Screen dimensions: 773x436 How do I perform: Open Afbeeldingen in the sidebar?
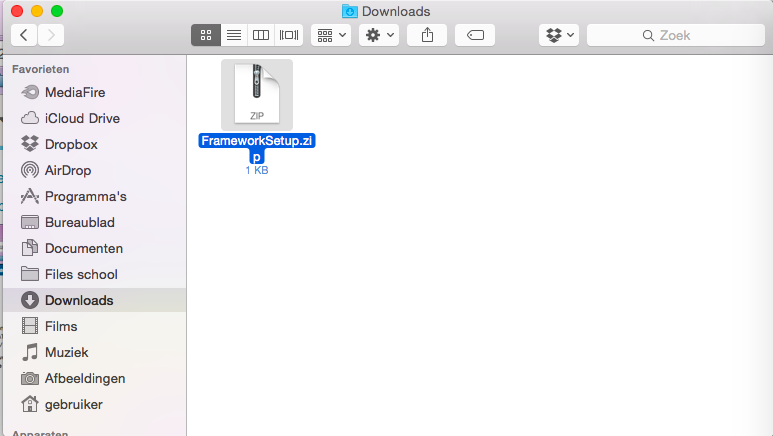[95, 378]
